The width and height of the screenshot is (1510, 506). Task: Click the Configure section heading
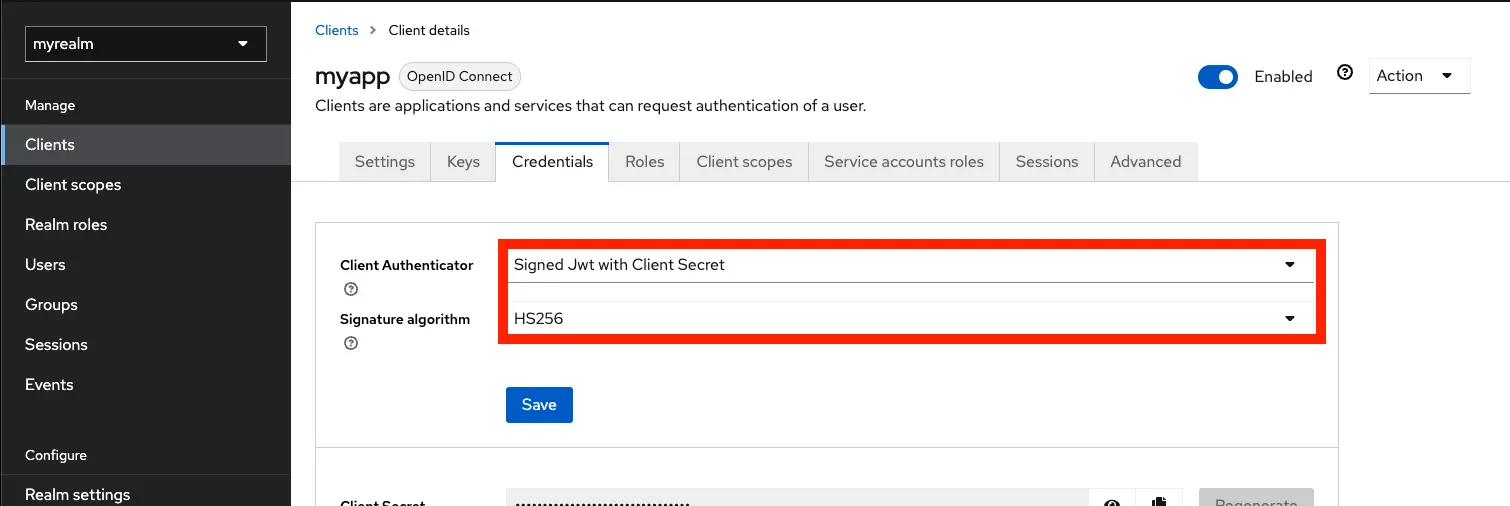pos(56,455)
